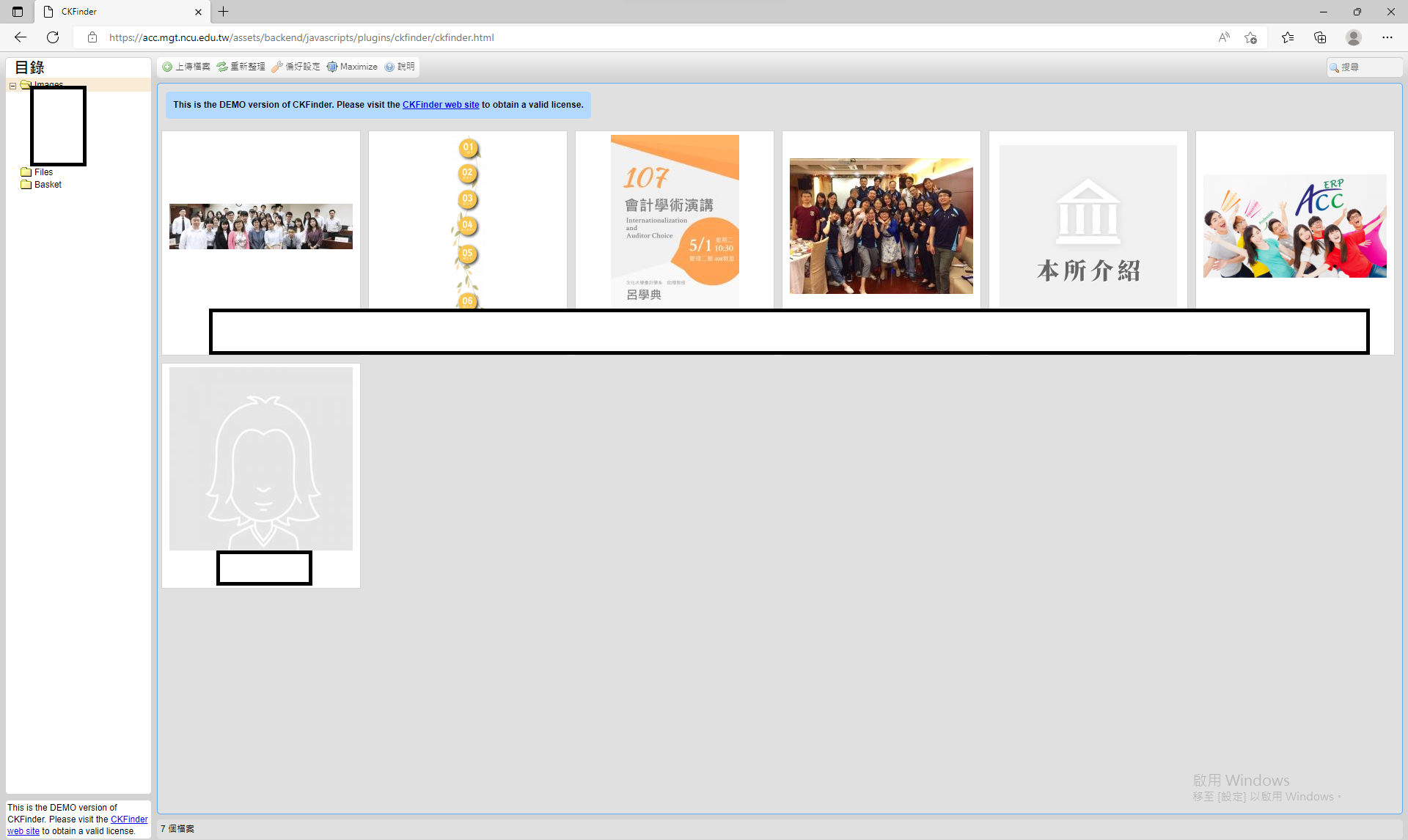
Task: Select the ERP ACC colorful people thumbnail
Action: (1295, 226)
